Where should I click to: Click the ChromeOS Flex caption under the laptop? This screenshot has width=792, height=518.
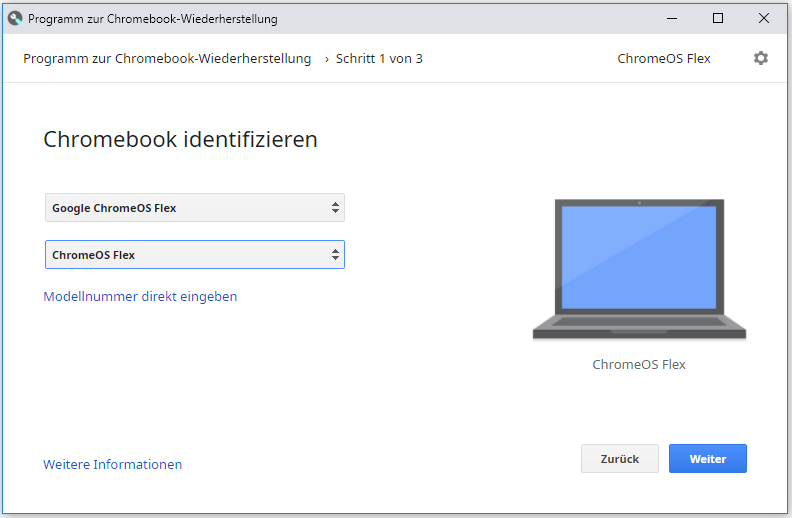tap(639, 365)
